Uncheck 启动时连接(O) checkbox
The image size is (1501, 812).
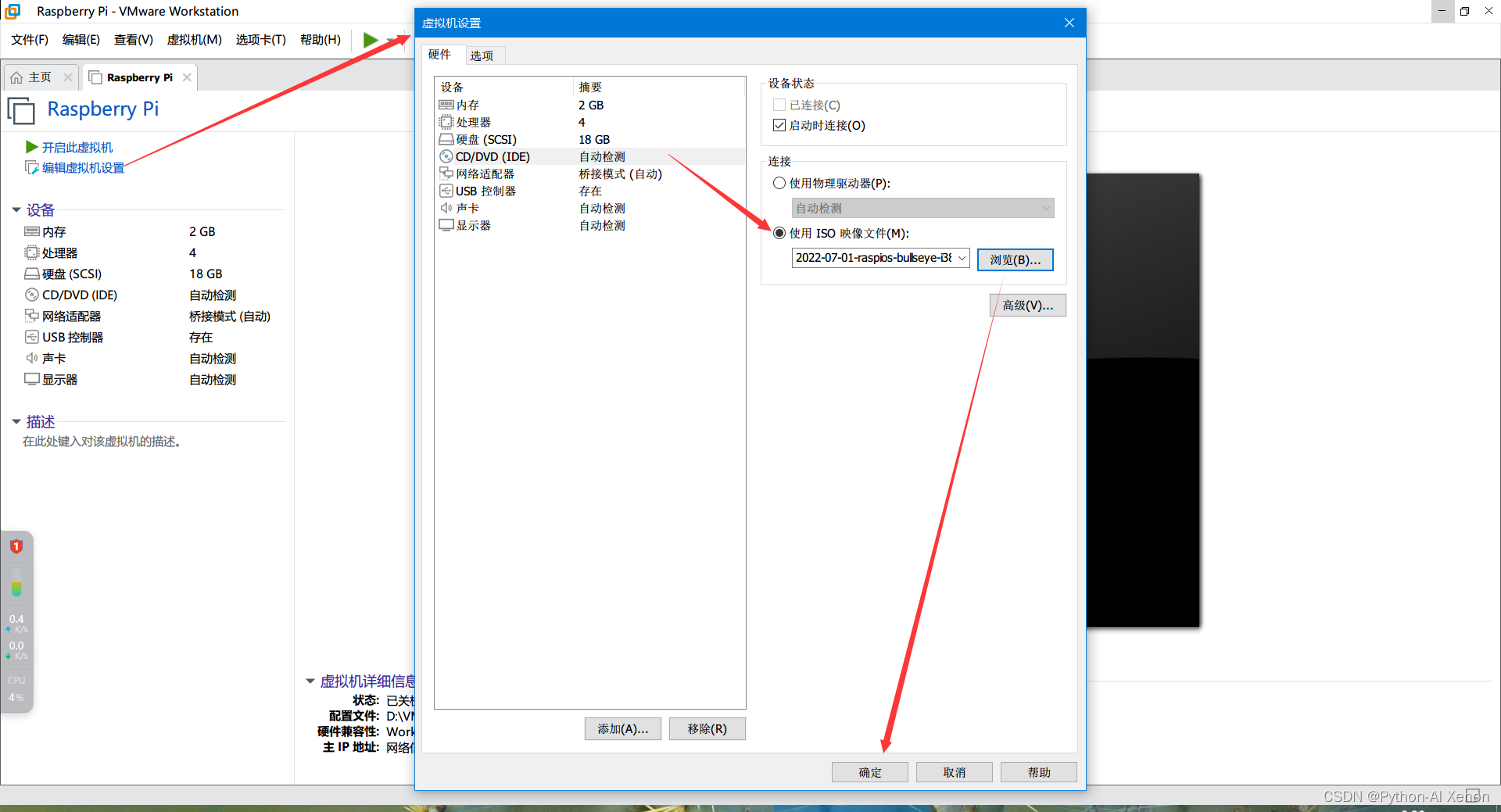click(779, 125)
